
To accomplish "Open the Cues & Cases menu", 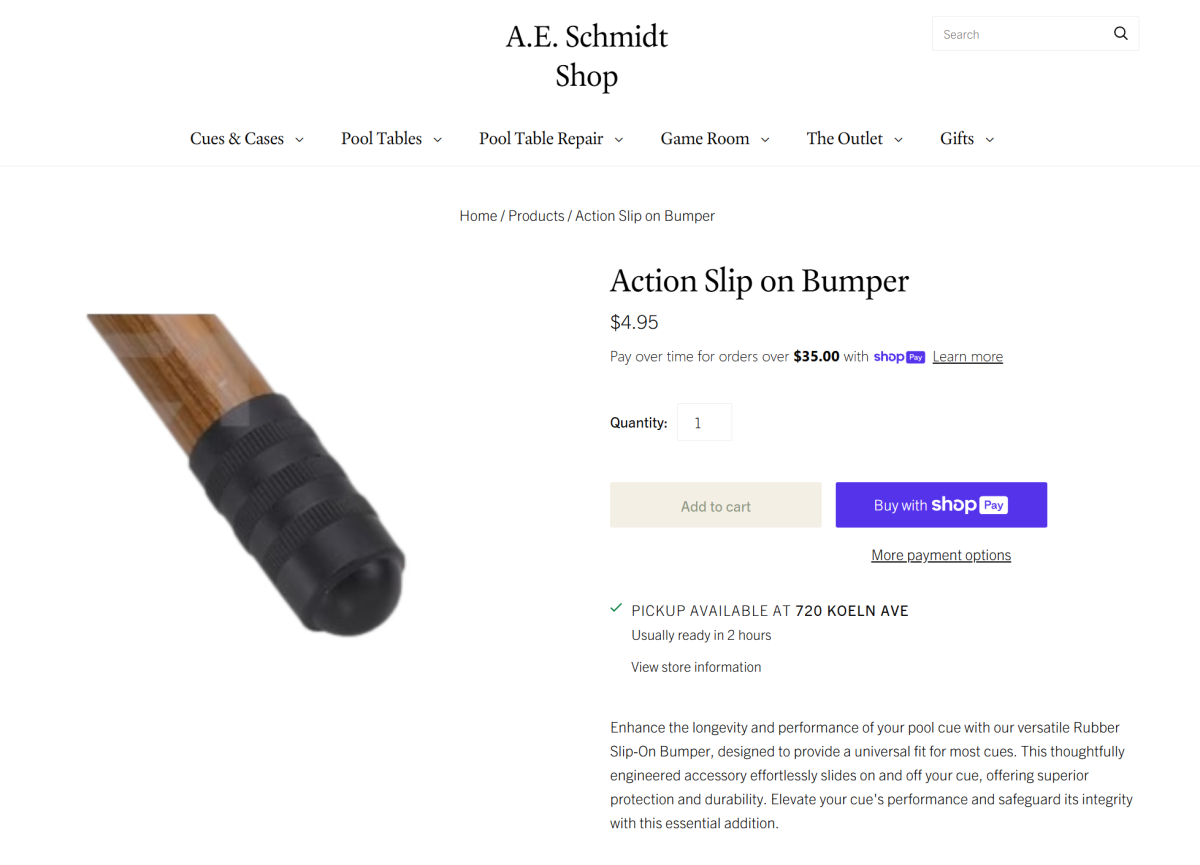I will (x=237, y=139).
